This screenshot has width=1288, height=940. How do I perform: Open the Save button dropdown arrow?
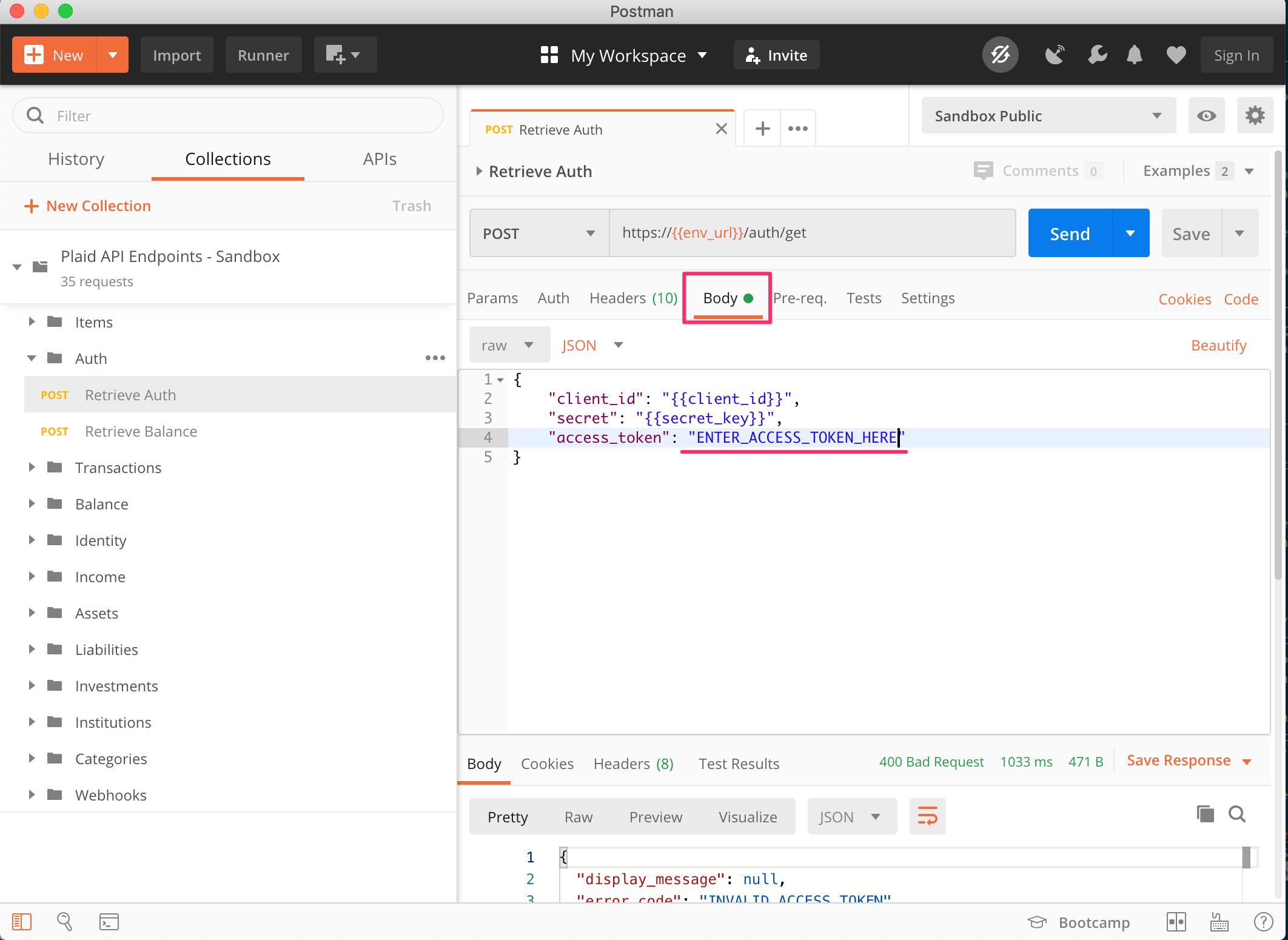point(1239,233)
